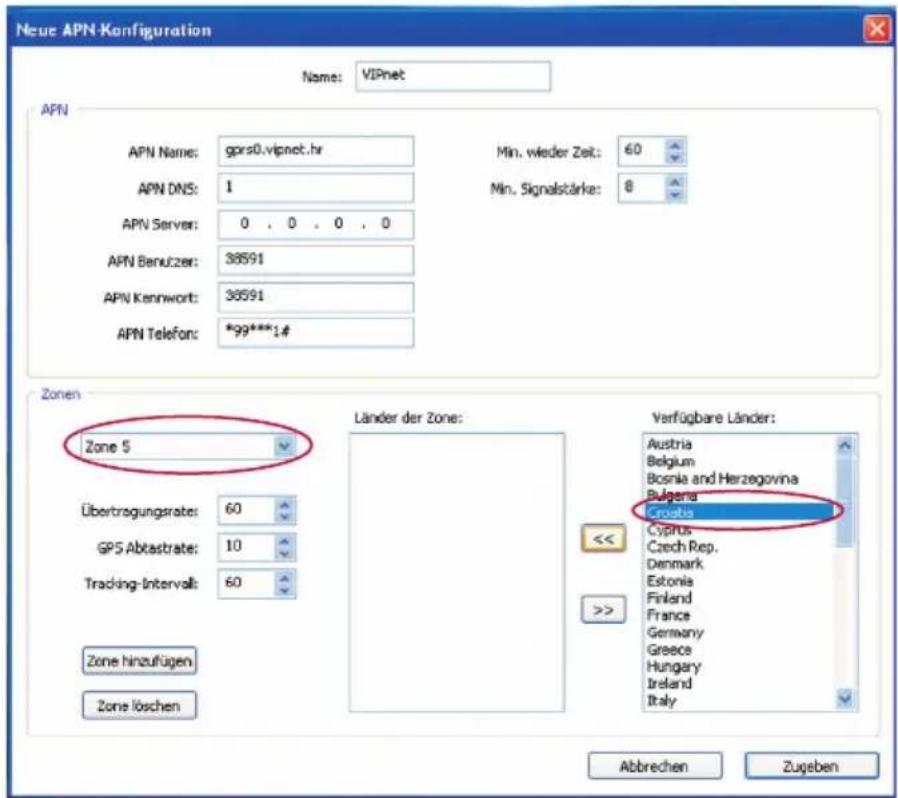
Task: Click the APN DNS input field
Action: coord(316,188)
